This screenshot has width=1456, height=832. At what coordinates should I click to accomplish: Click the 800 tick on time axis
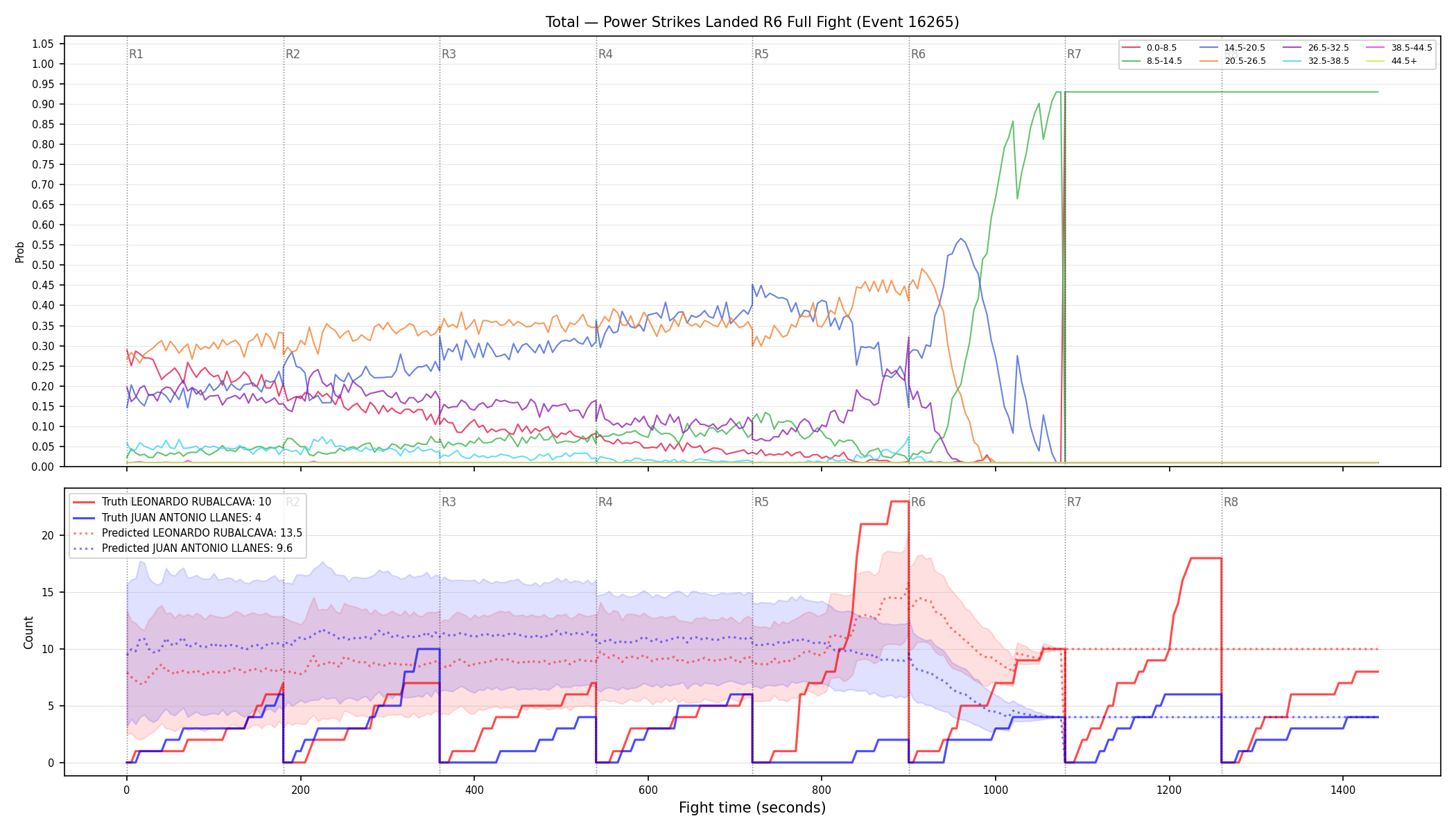coord(822,789)
